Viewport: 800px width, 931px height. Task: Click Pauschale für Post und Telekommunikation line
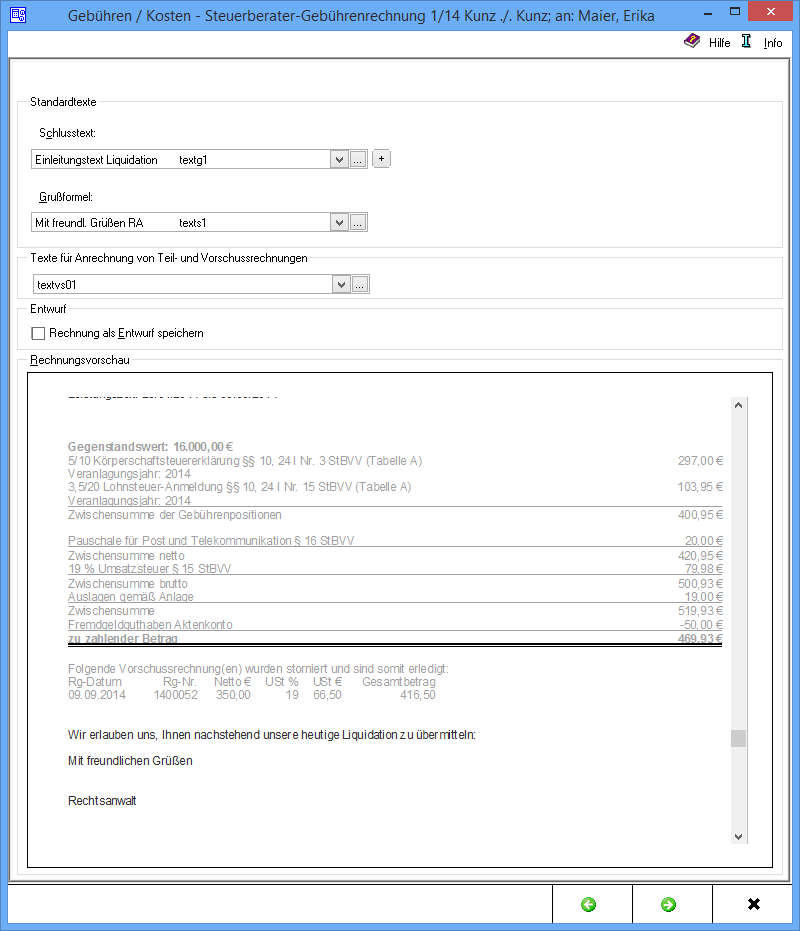tap(211, 541)
